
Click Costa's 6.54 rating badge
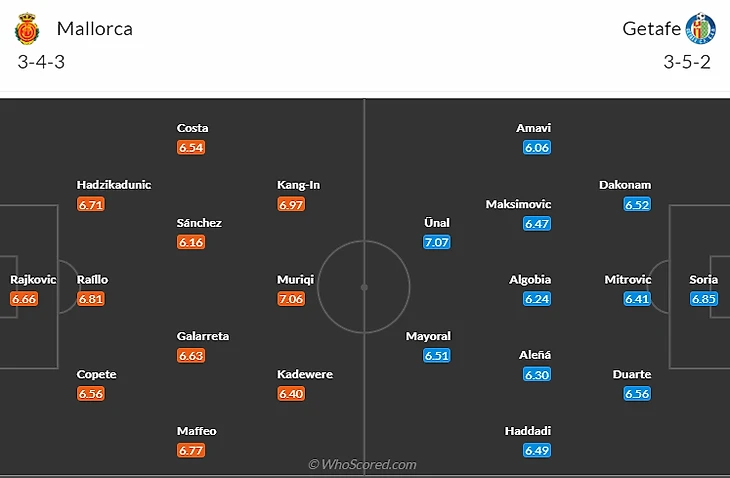click(x=191, y=147)
